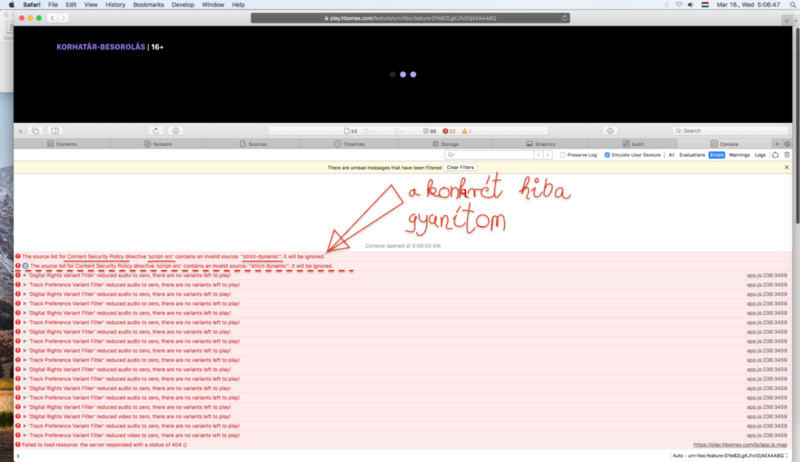Image resolution: width=800 pixels, height=462 pixels.
Task: Go forward with Safari's forward arrow
Action: coord(63,18)
